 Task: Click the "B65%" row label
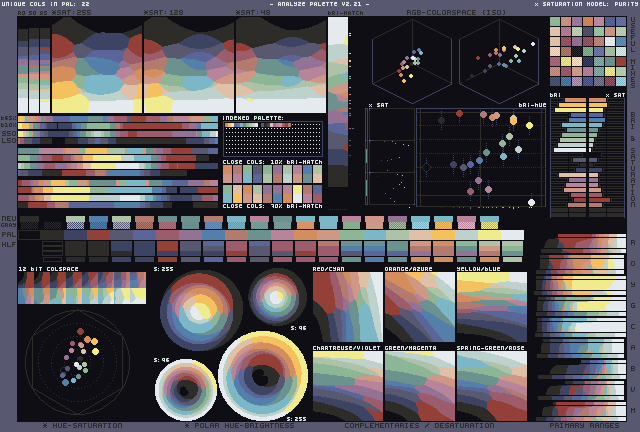pyautogui.click(x=8, y=118)
